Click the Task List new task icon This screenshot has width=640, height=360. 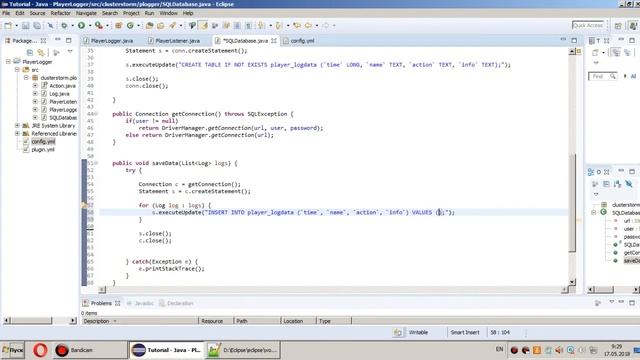tap(595, 52)
